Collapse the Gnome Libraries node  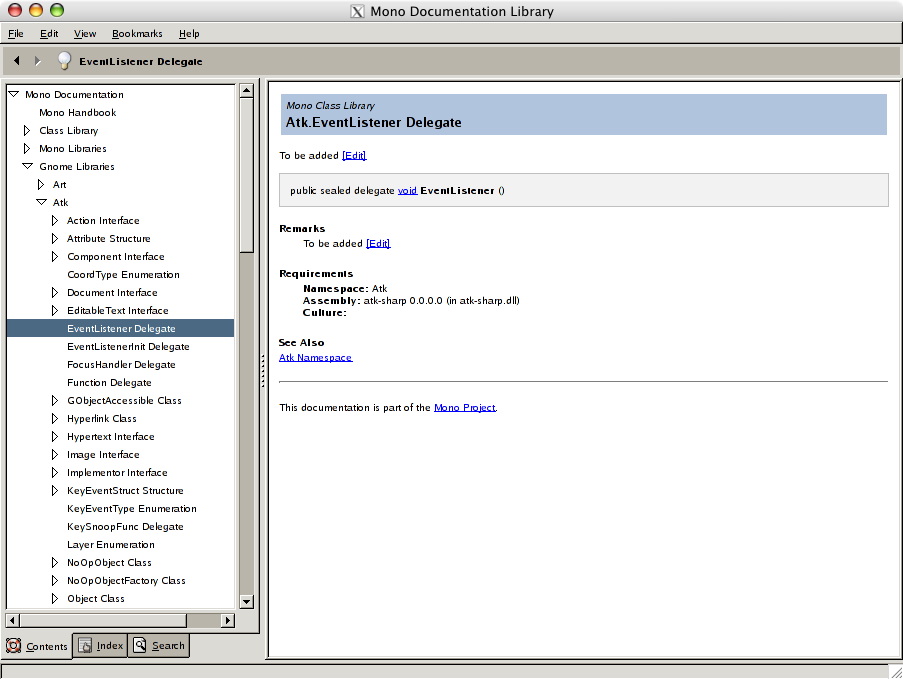click(x=27, y=166)
